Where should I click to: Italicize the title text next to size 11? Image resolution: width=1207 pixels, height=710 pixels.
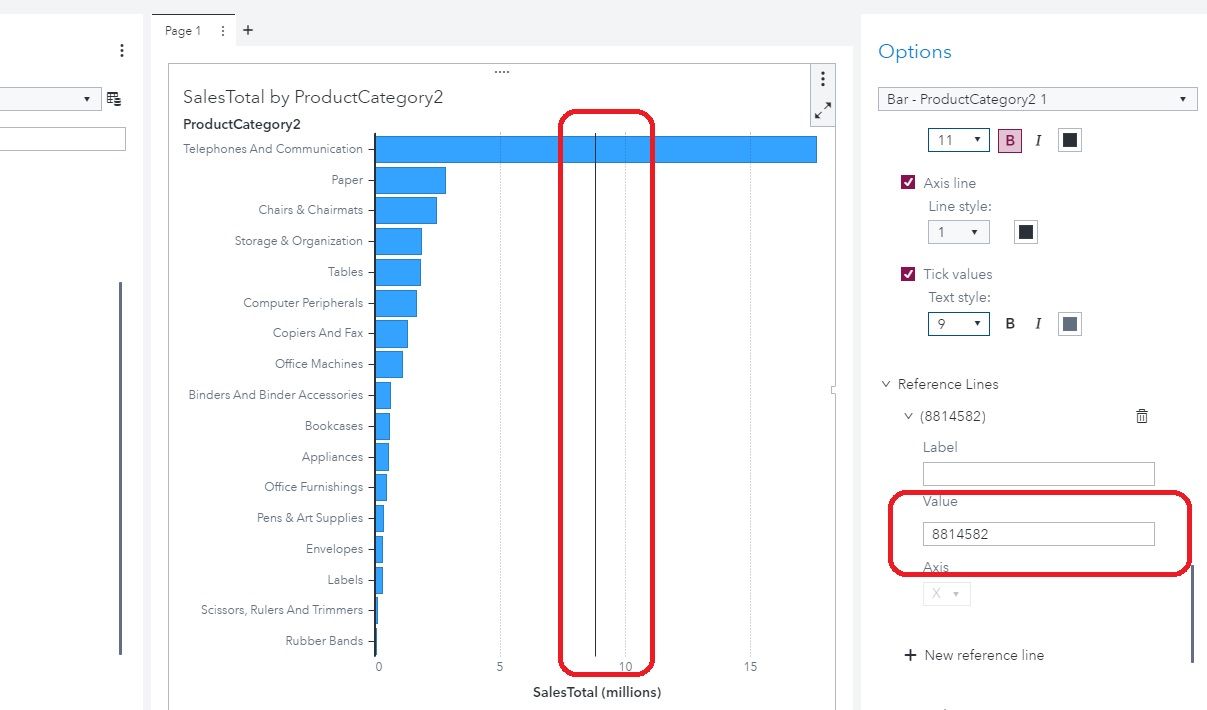[x=1038, y=139]
